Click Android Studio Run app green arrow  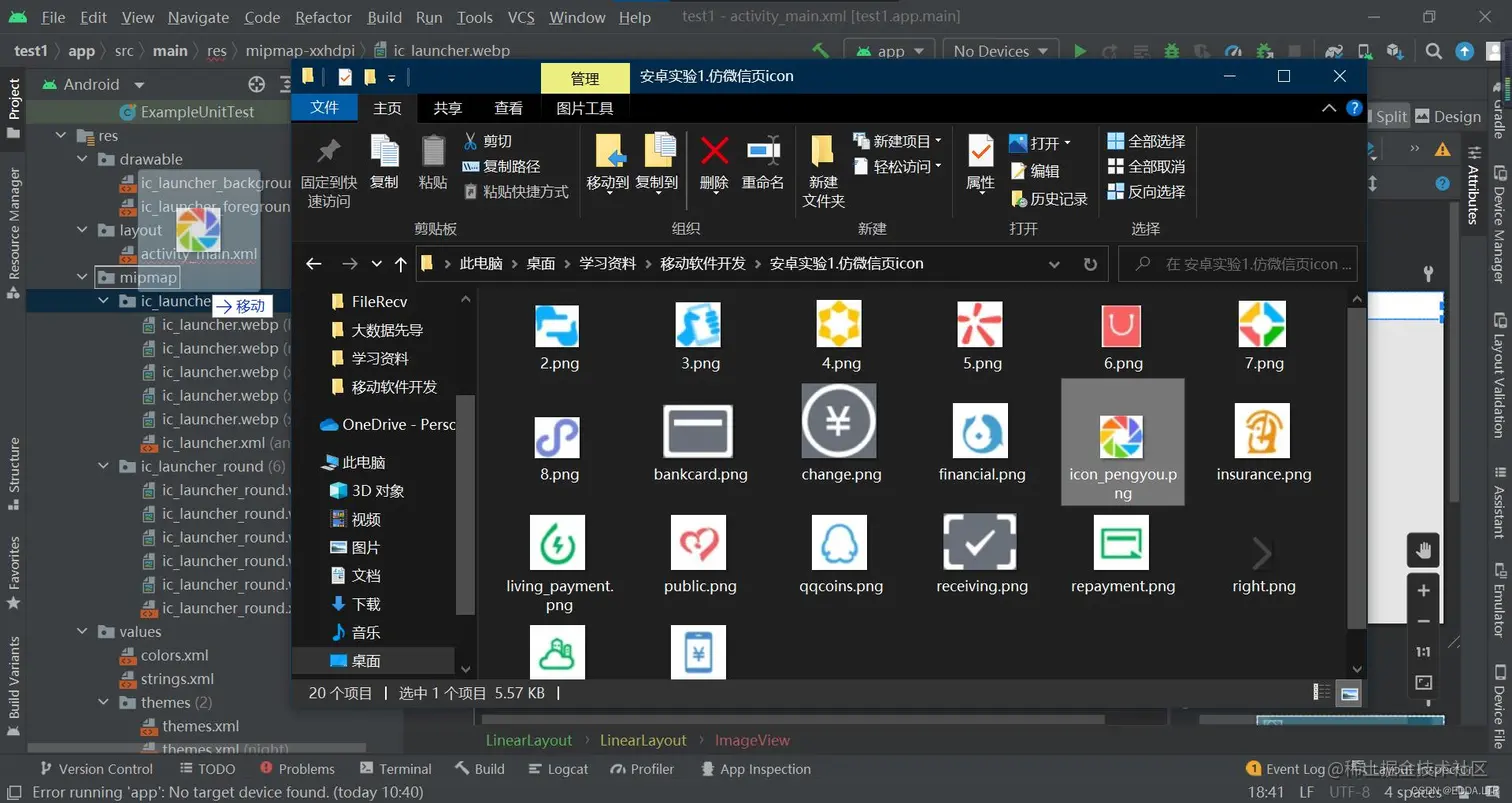(x=1080, y=51)
